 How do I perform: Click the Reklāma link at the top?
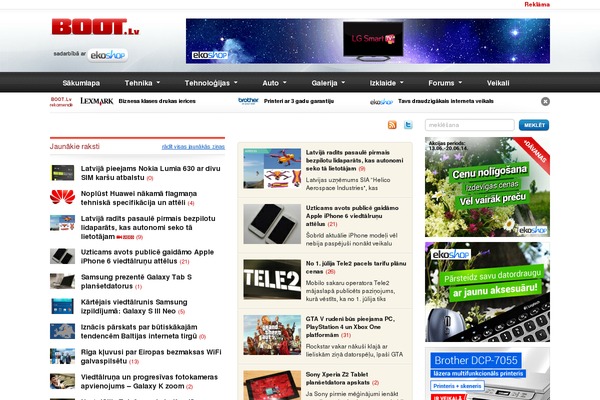tap(537, 5)
